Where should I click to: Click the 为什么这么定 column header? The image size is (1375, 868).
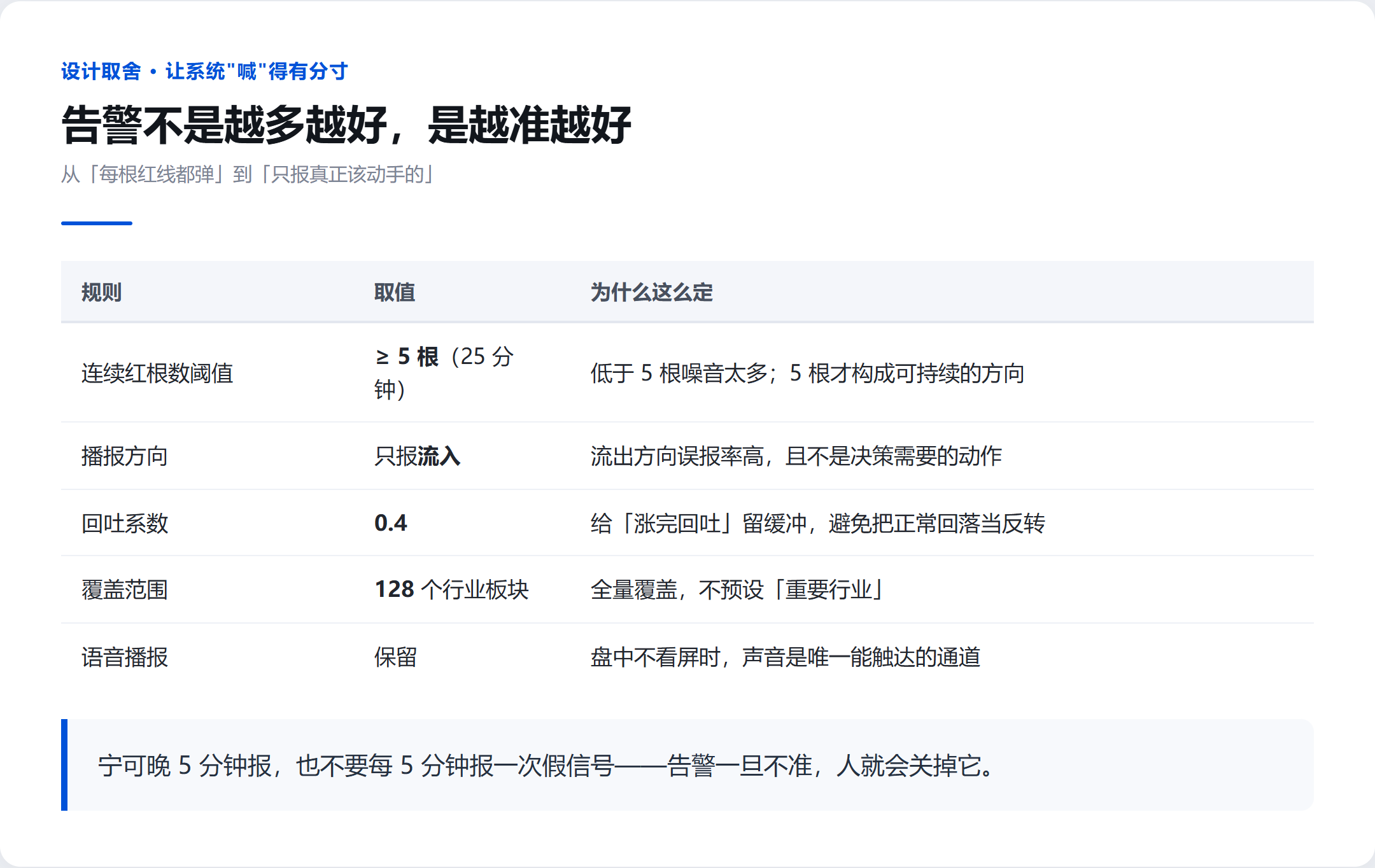coord(651,292)
